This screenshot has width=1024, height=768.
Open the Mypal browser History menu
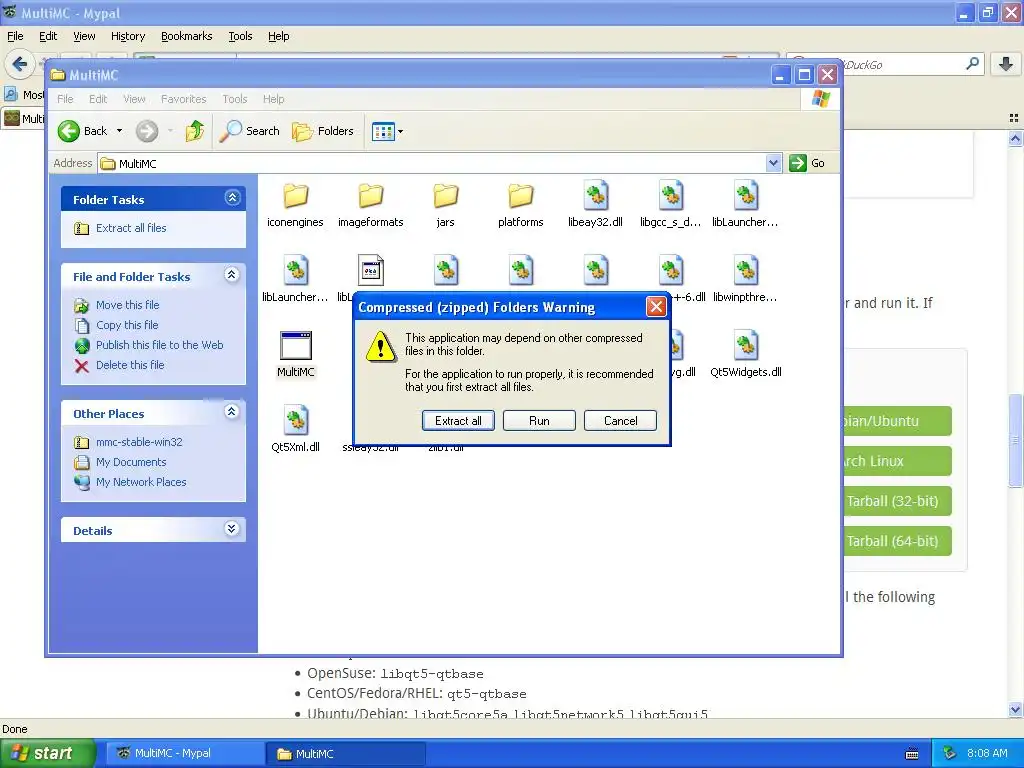pos(127,36)
